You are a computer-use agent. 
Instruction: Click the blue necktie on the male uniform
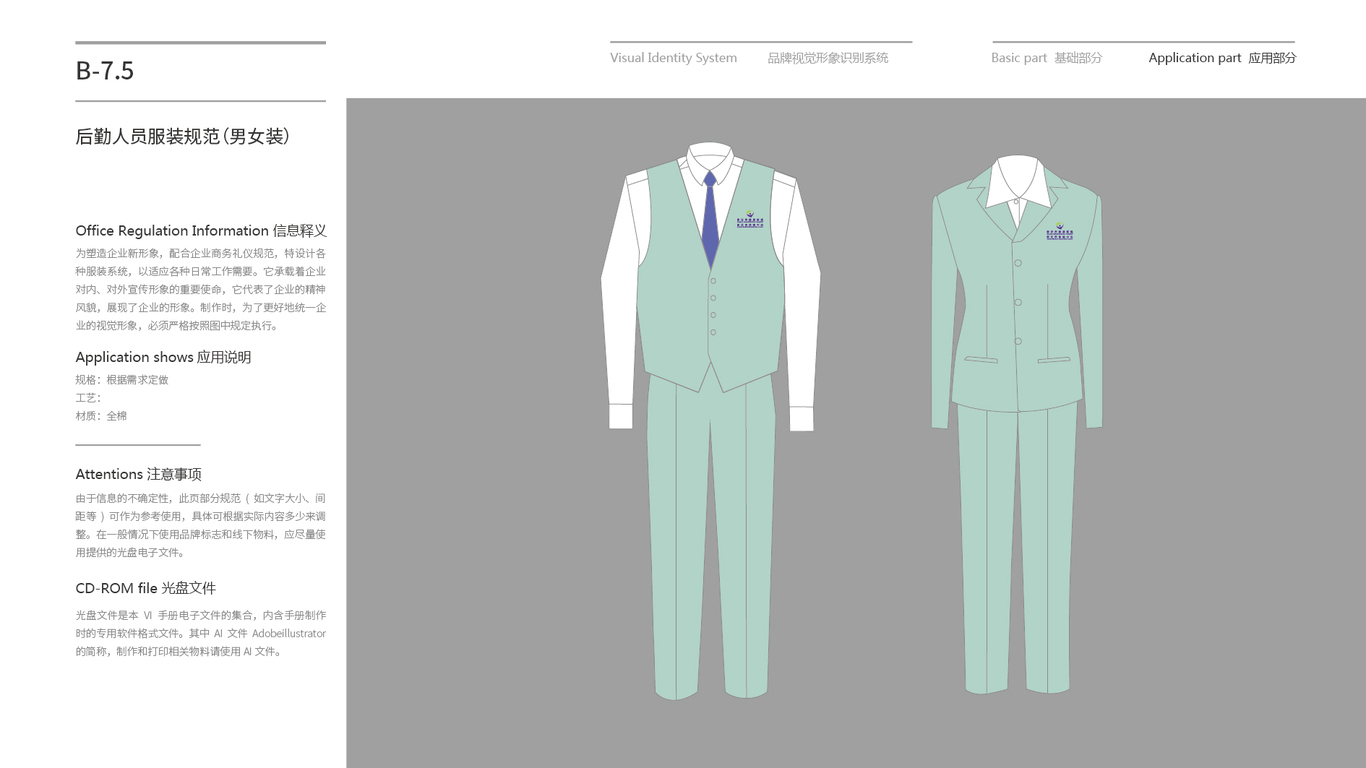click(710, 219)
